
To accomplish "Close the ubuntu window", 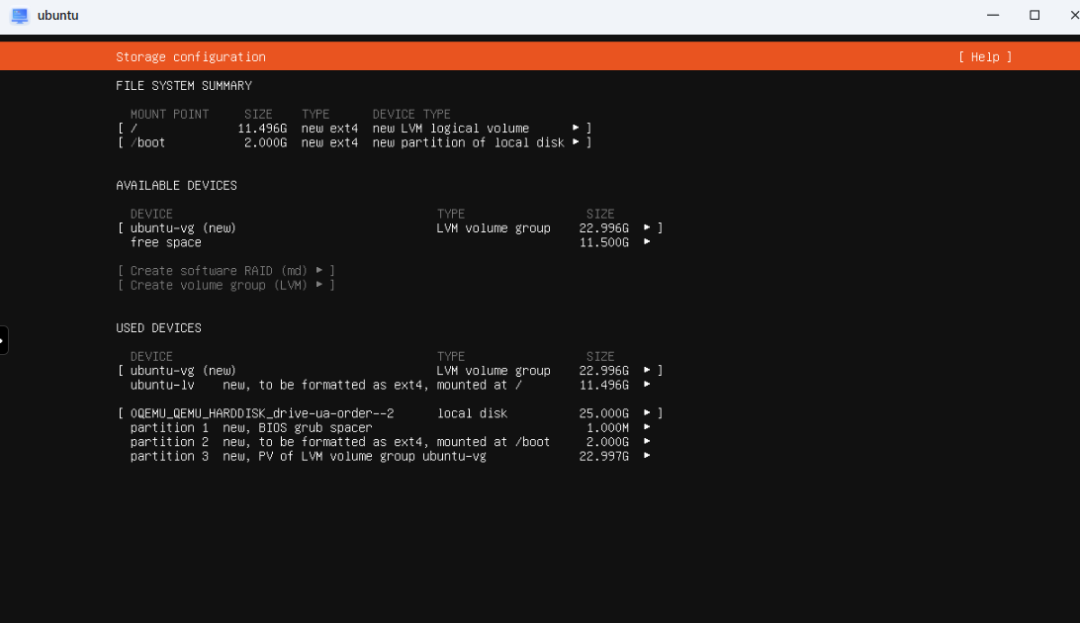I will (1073, 15).
